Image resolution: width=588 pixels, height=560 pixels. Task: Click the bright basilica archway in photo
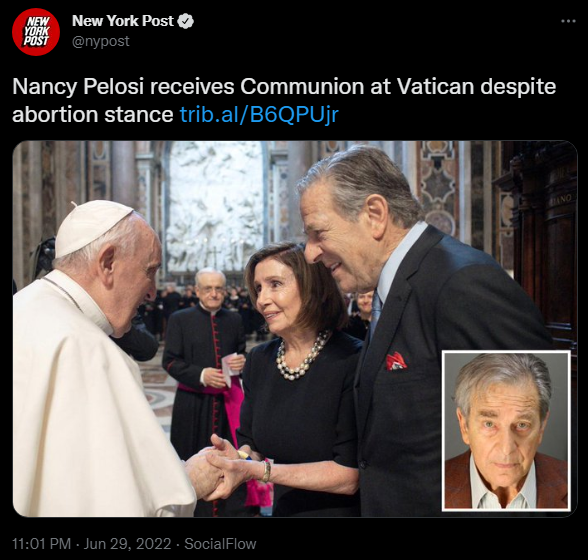[x=216, y=206]
